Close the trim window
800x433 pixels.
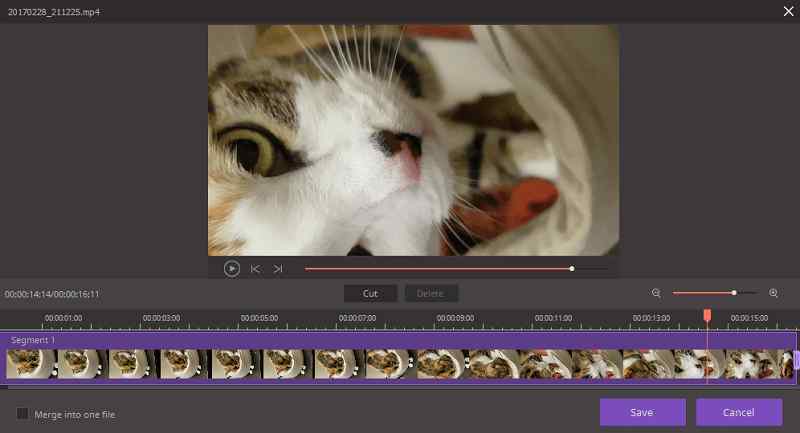788,11
